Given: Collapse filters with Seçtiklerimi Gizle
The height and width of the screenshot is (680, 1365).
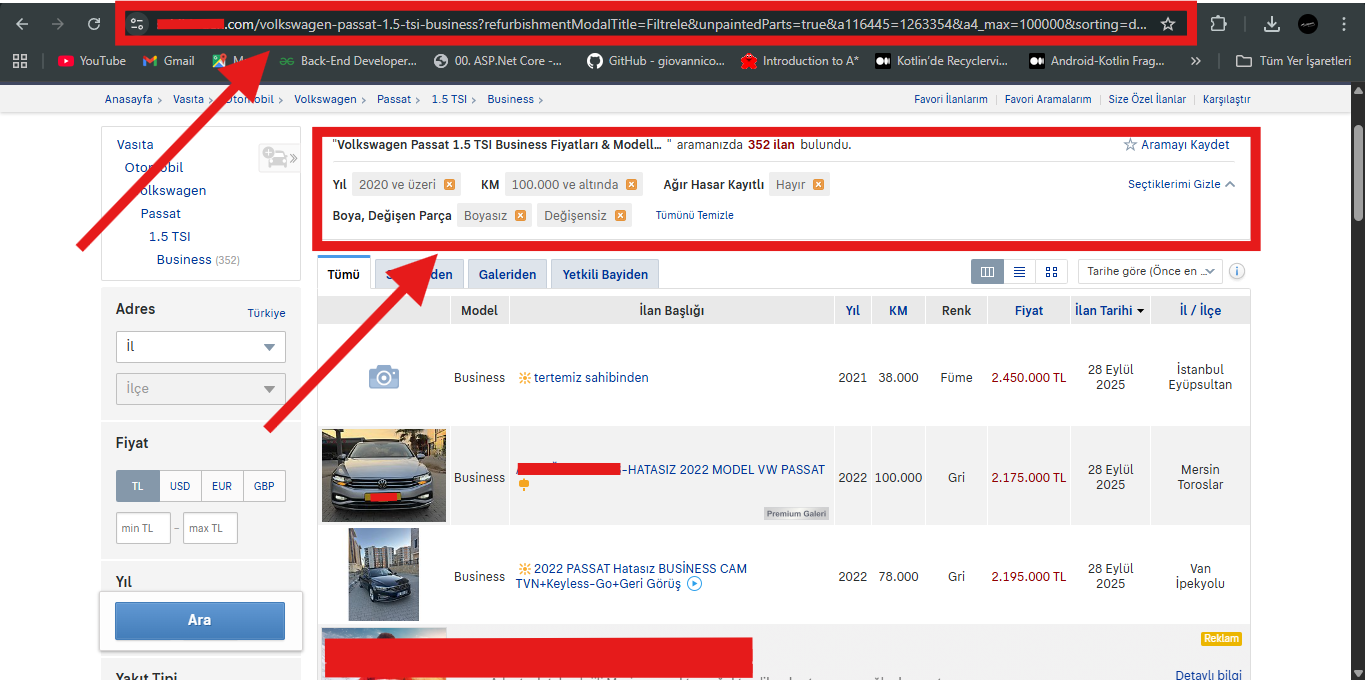Looking at the screenshot, I should click(x=1181, y=184).
